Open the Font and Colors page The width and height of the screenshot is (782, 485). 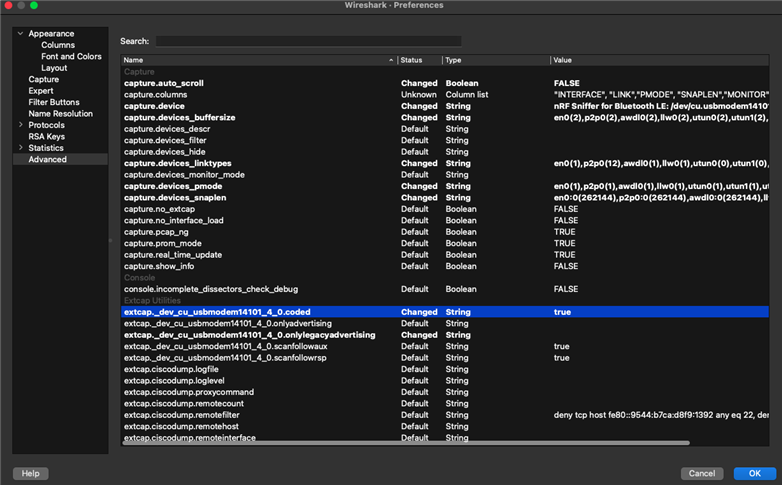click(x=71, y=56)
